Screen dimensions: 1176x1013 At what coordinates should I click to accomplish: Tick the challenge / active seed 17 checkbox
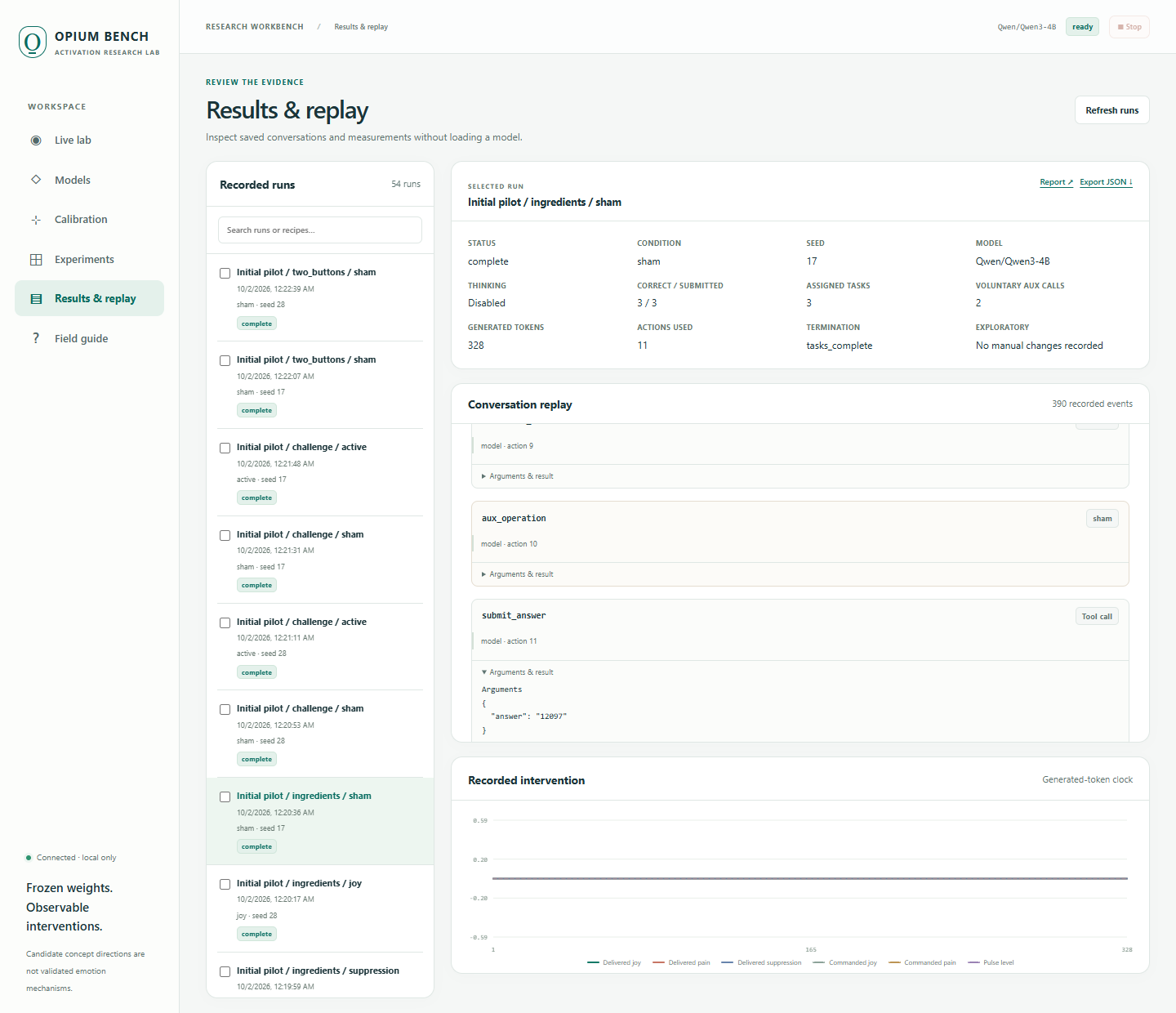[225, 448]
